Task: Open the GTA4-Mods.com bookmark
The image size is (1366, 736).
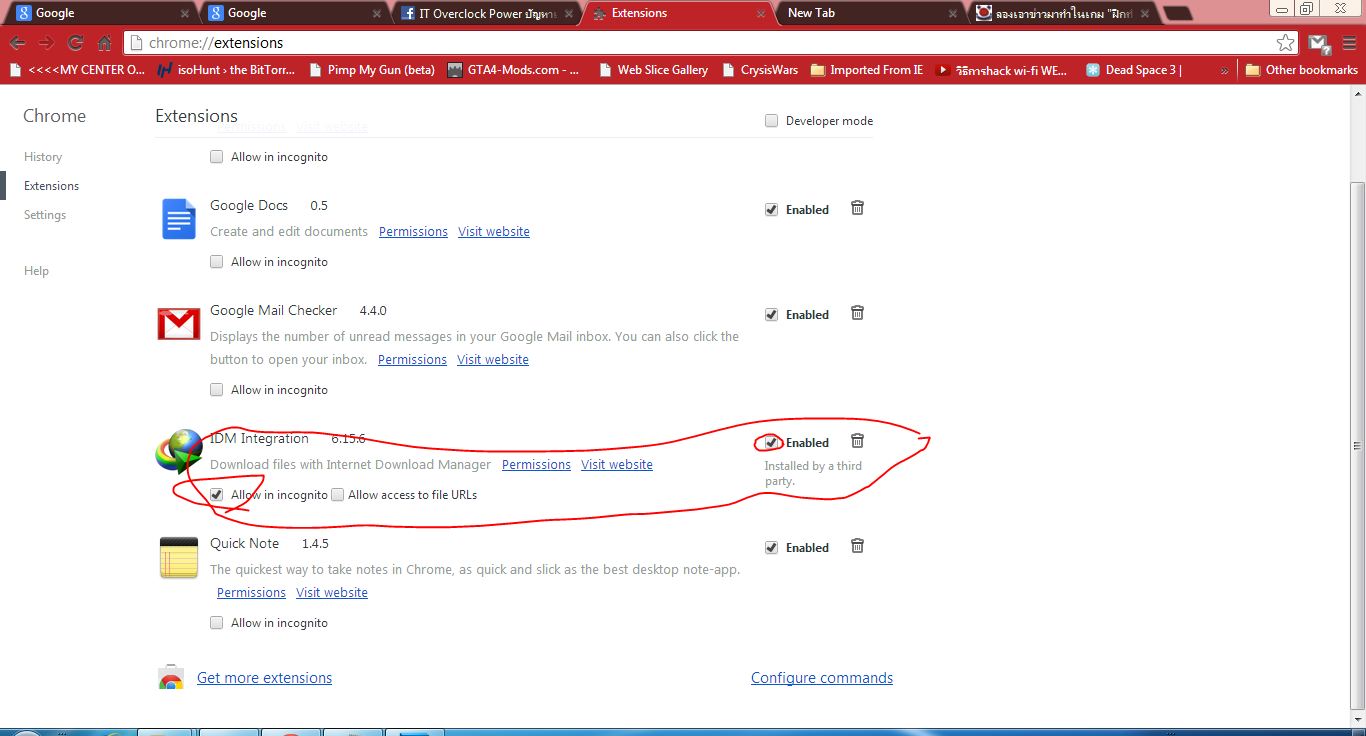Action: click(514, 70)
